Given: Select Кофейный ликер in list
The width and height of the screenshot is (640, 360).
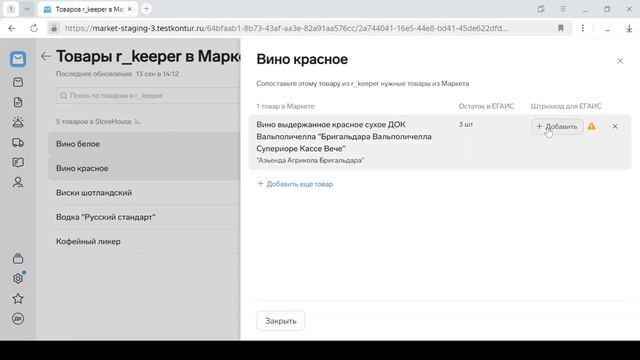Looking at the screenshot, I should pyautogui.click(x=144, y=242).
